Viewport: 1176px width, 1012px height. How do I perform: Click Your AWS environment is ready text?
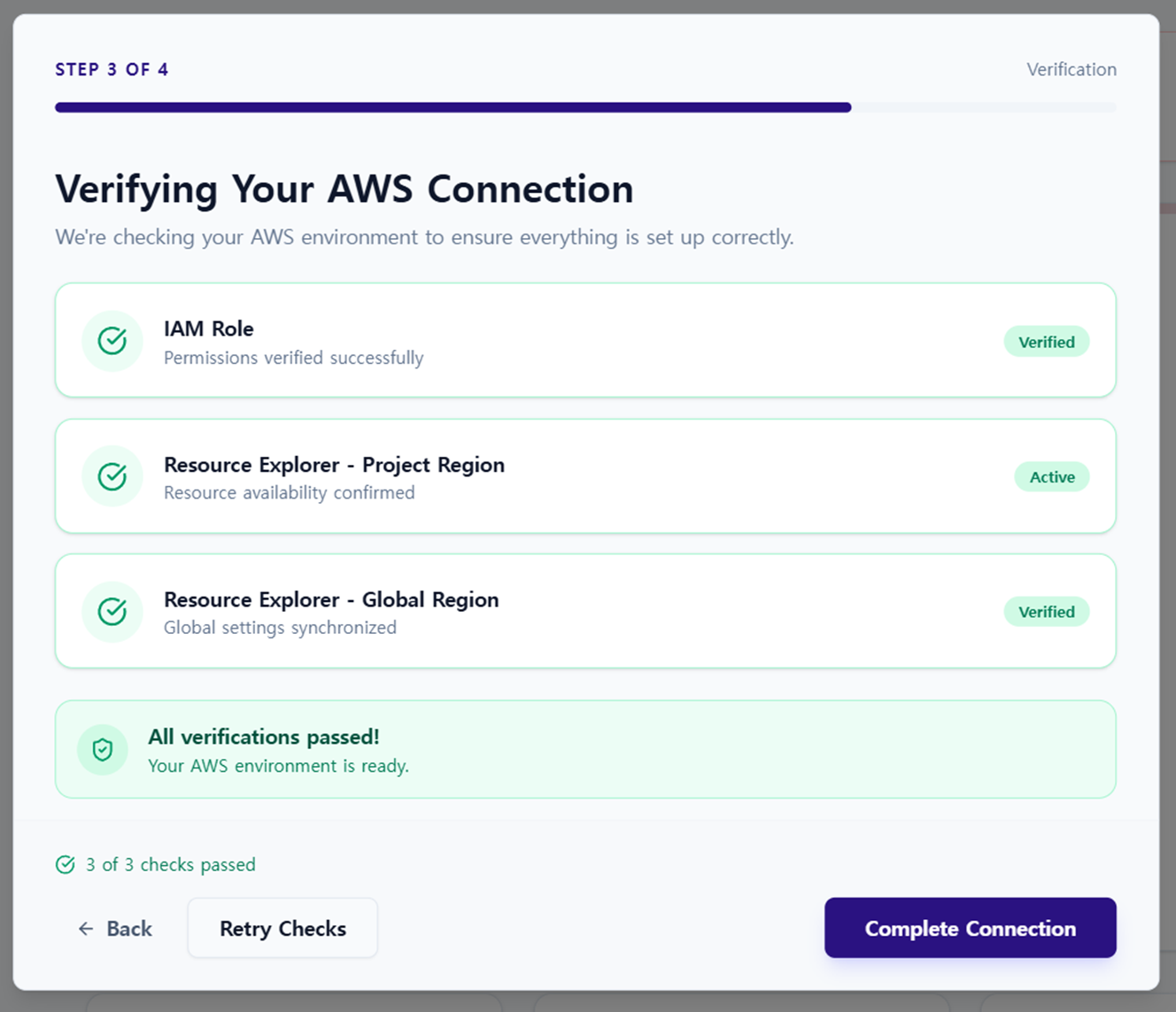point(278,766)
